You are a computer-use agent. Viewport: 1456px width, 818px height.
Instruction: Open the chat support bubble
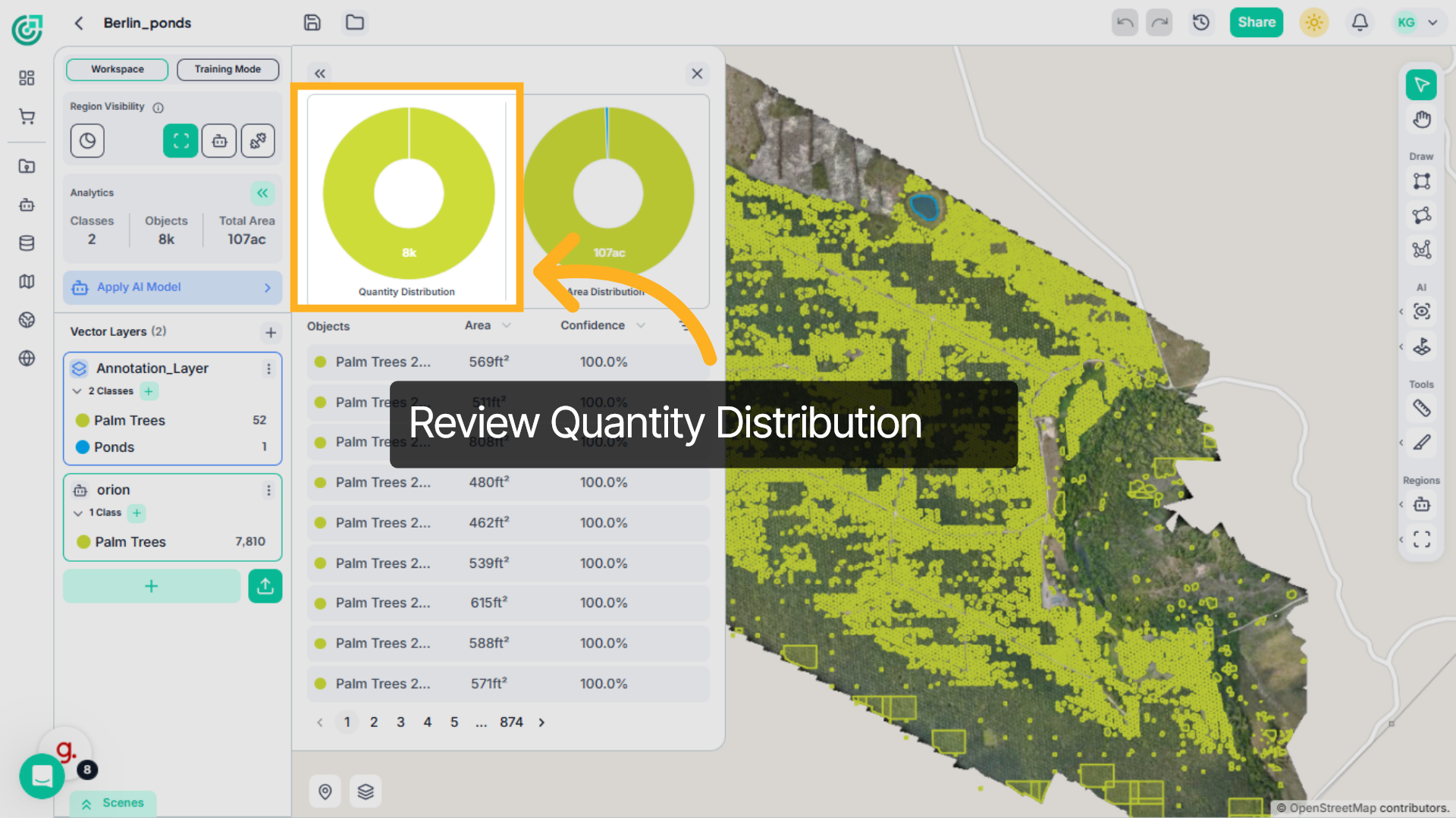pos(42,776)
